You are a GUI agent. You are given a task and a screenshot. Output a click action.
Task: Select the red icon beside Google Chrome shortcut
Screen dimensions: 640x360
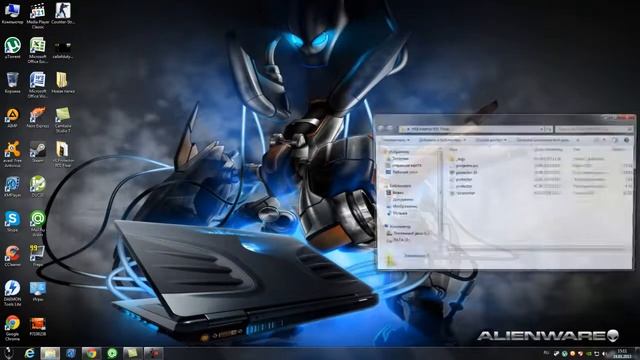point(38,326)
